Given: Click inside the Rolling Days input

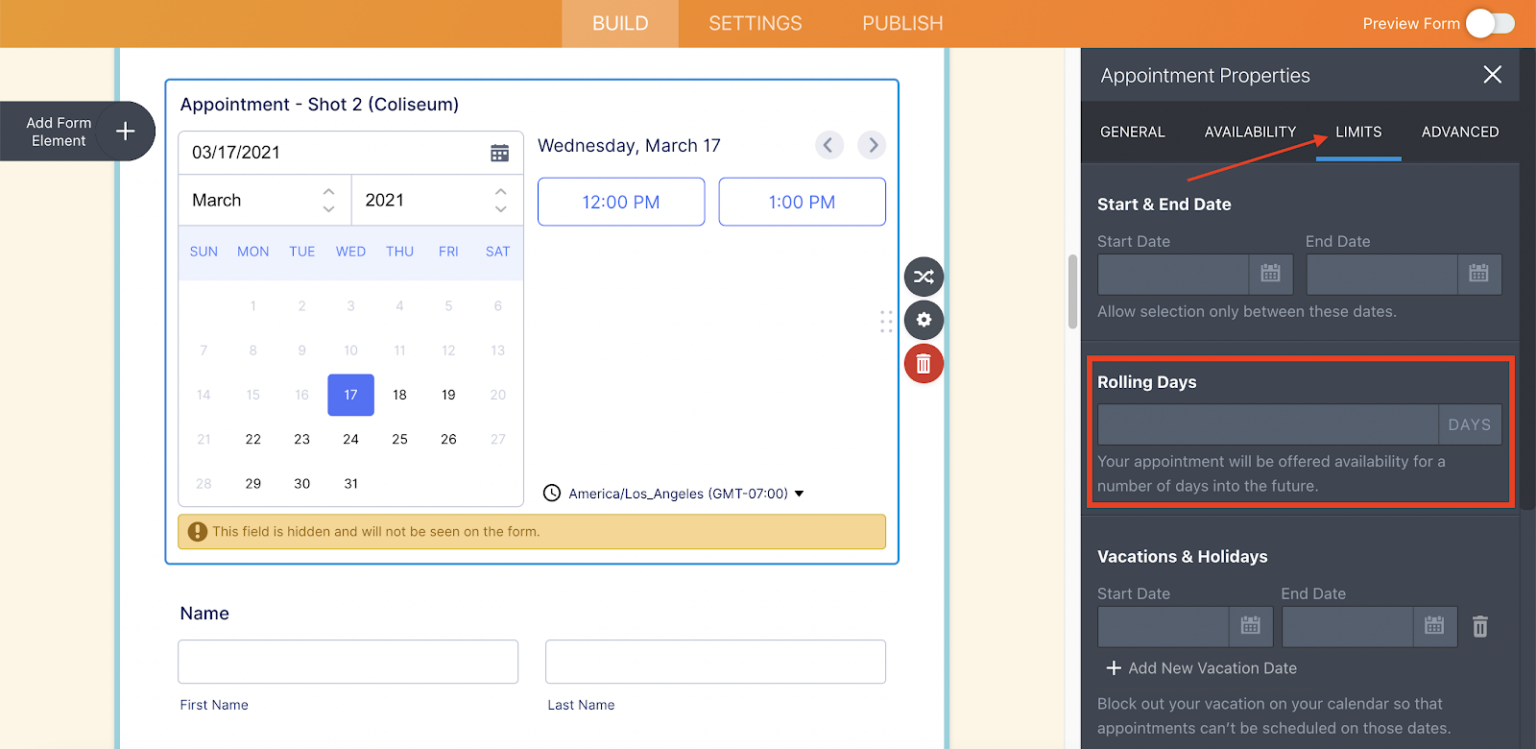Looking at the screenshot, I should pos(1265,424).
